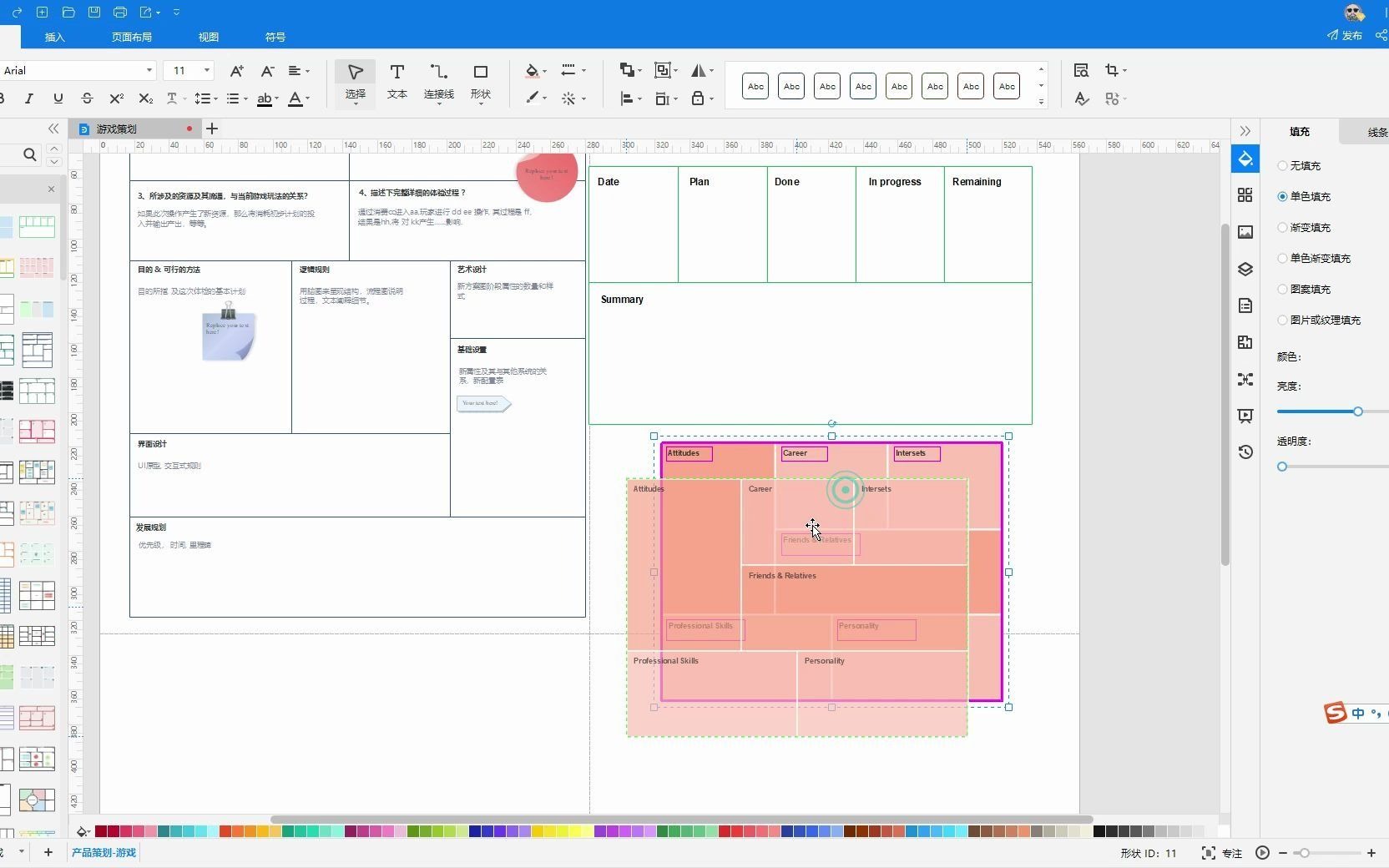Viewport: 1389px width, 868px height.
Task: Increase font size with A+ icon
Action: click(x=237, y=71)
